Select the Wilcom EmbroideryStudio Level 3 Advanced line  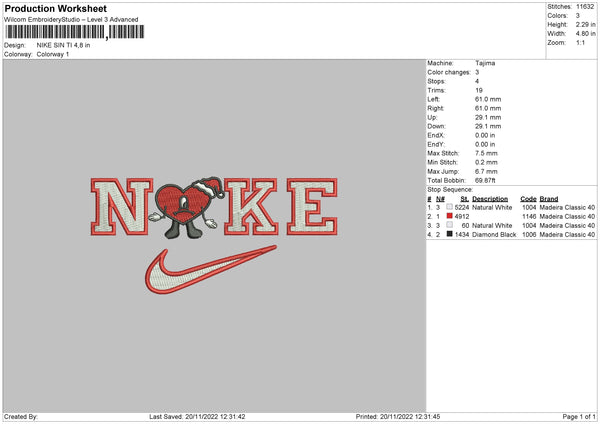pyautogui.click(x=71, y=20)
